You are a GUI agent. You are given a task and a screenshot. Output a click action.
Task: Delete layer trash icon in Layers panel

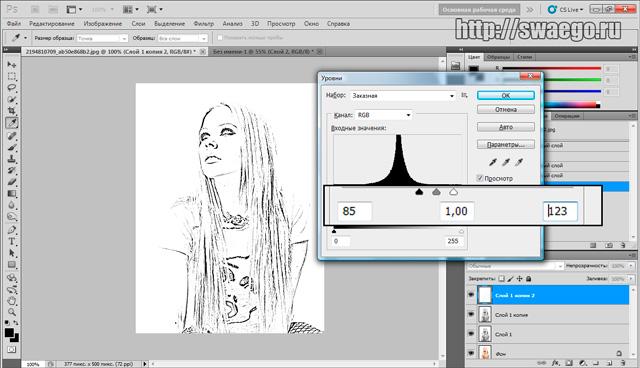pyautogui.click(x=623, y=363)
